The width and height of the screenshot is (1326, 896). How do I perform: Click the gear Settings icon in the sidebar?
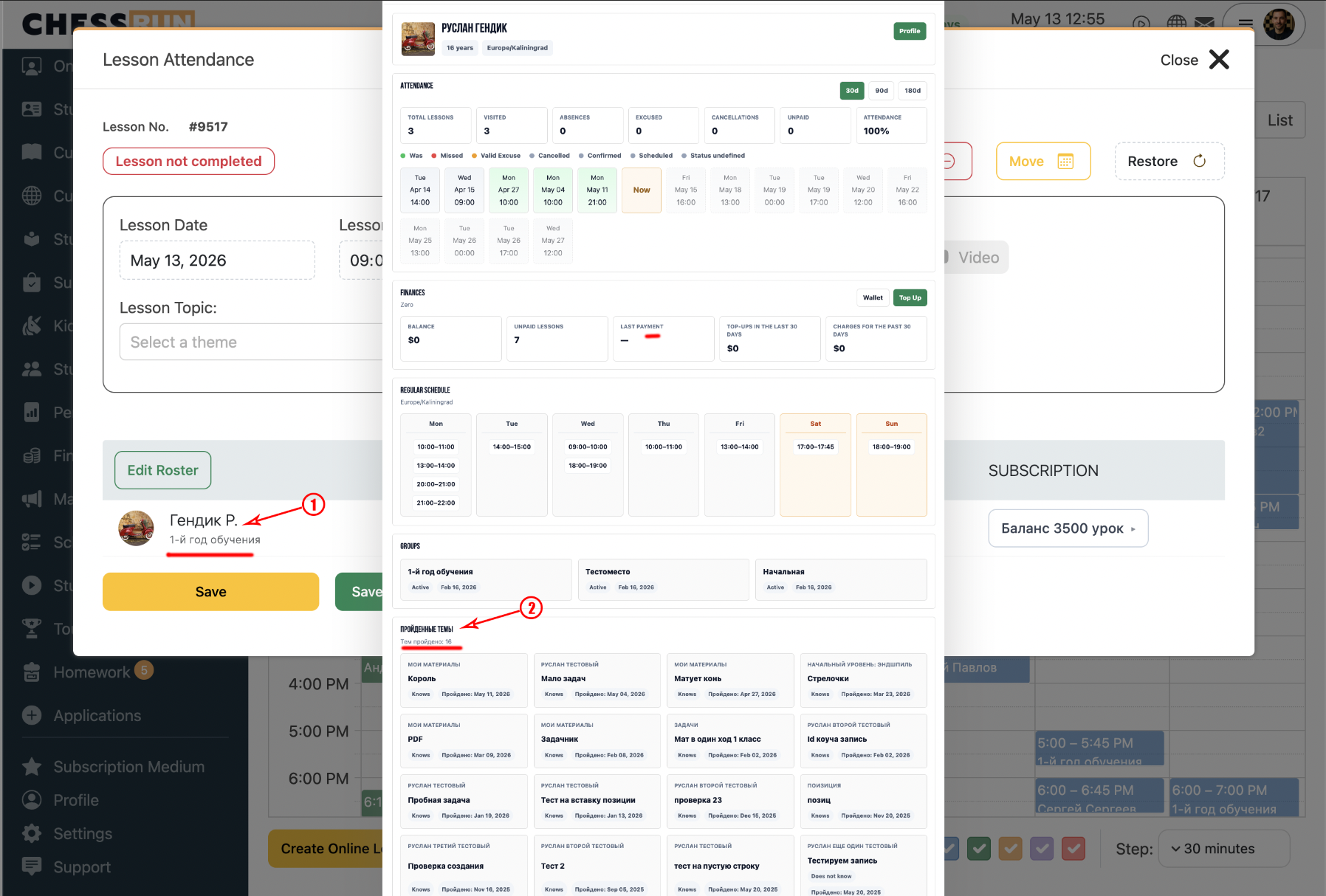(x=32, y=833)
